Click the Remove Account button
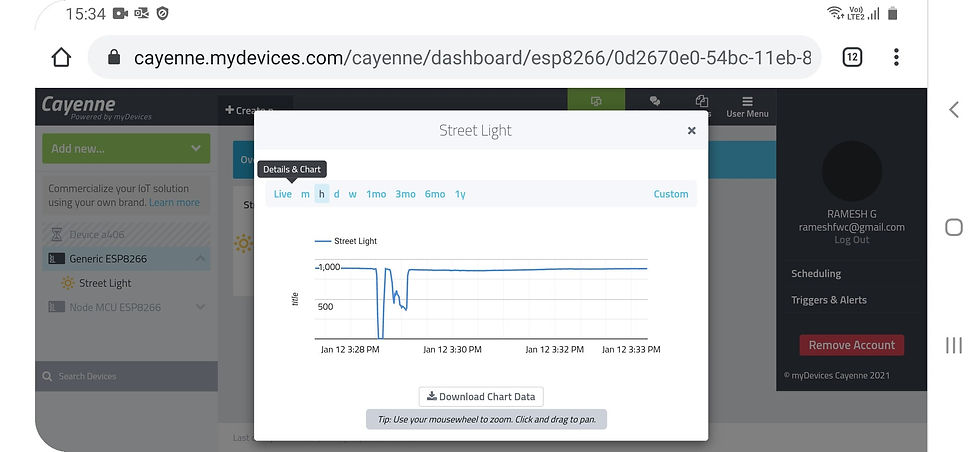The width and height of the screenshot is (980, 452). tap(852, 345)
